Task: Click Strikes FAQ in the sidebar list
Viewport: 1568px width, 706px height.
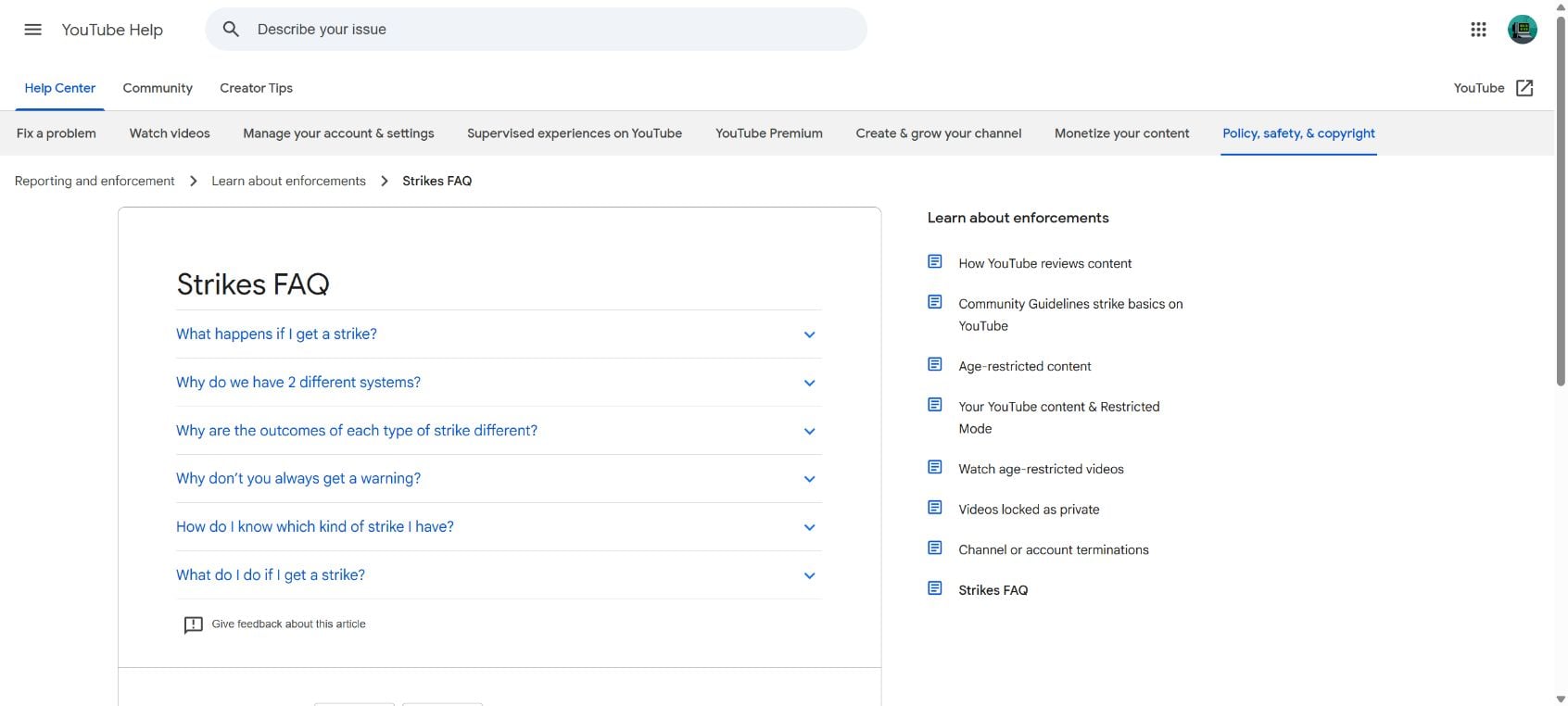Action: click(993, 590)
